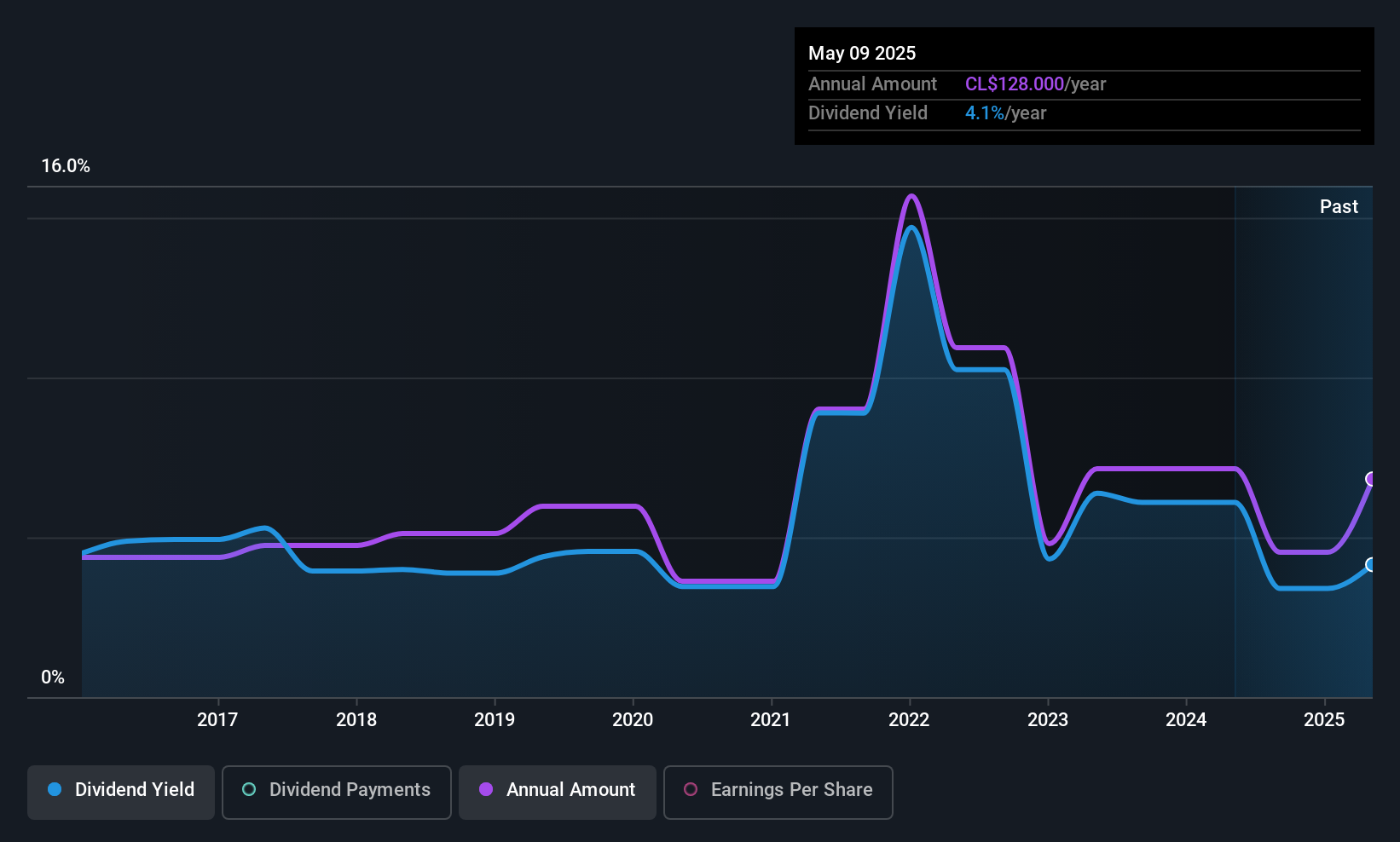This screenshot has height=842, width=1400.
Task: Click the CL$128.000/year value in tooltip
Action: pos(1035,84)
